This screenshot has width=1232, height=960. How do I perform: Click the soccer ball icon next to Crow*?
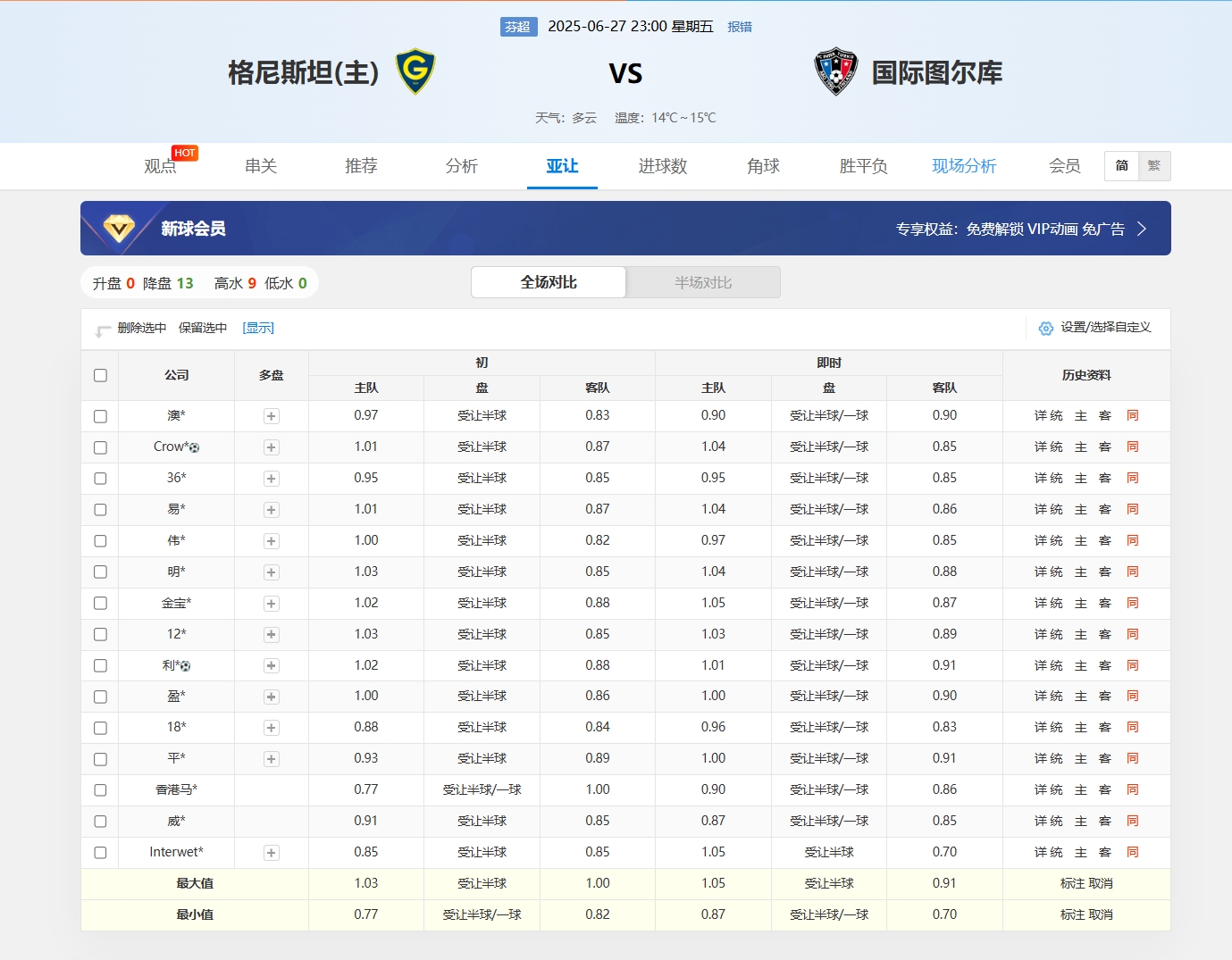click(x=195, y=447)
